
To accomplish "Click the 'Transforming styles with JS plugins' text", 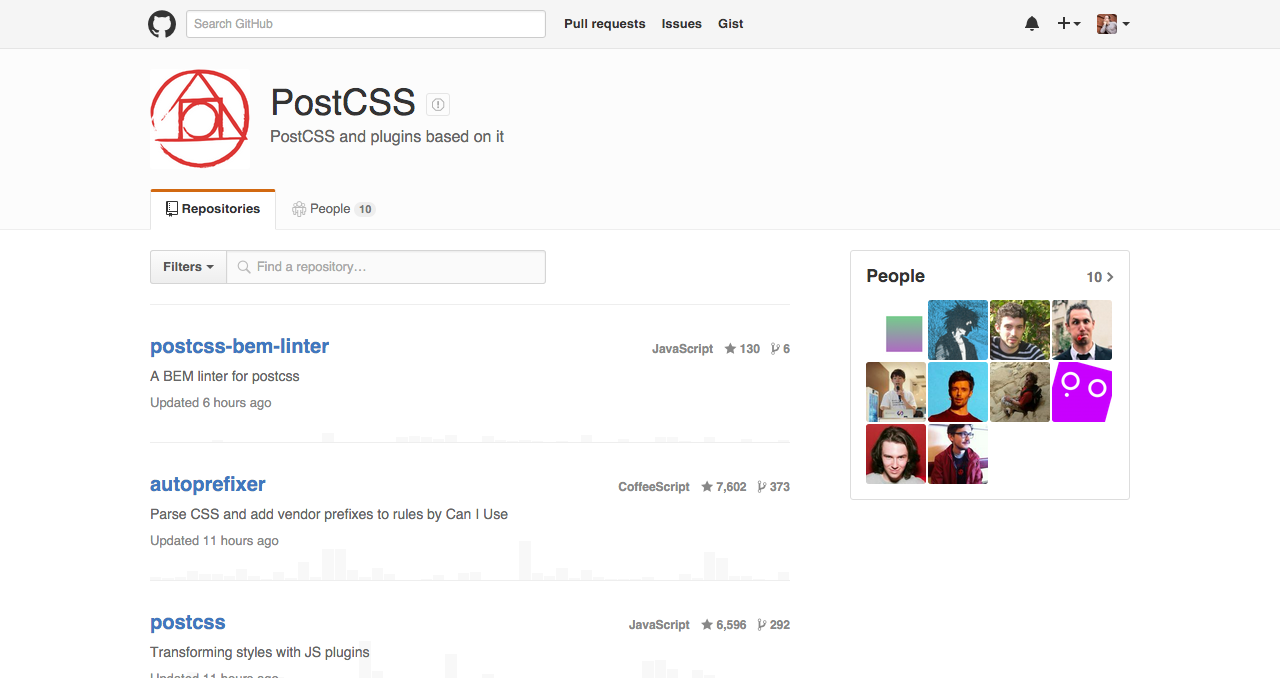I will point(260,652).
